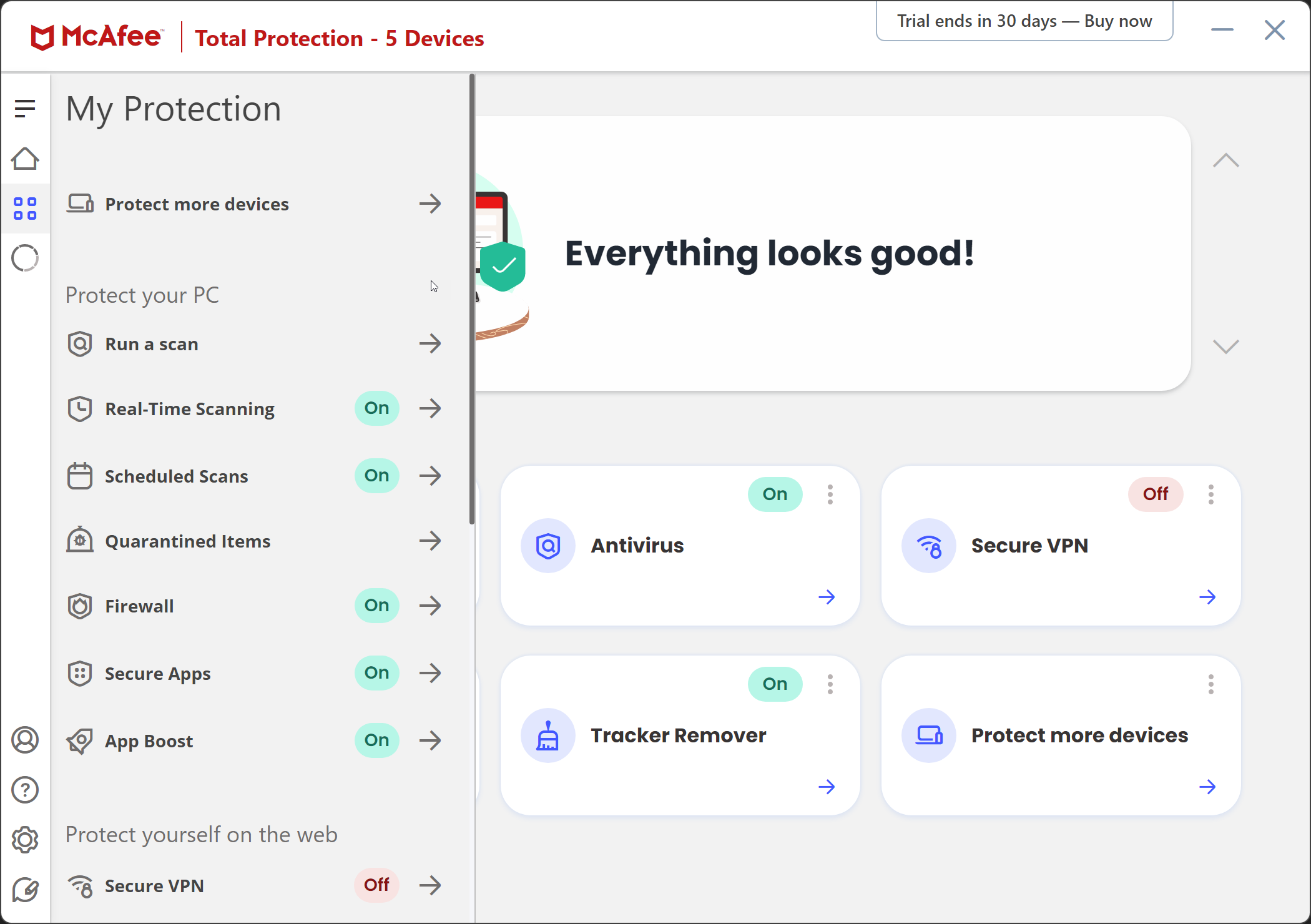Toggle Secure VPN Off badge in menu
1311x924 pixels.
pos(377,885)
